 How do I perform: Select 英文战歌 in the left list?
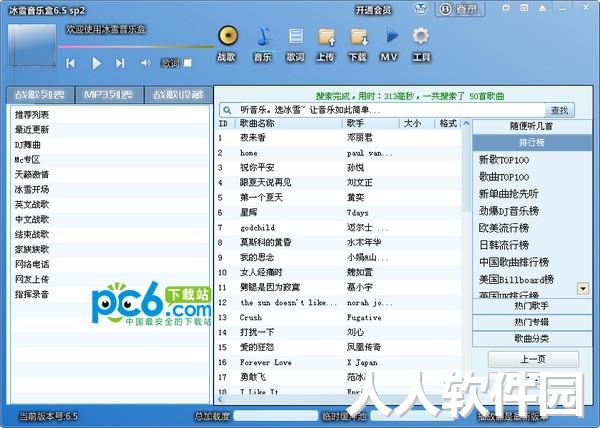(x=32, y=204)
